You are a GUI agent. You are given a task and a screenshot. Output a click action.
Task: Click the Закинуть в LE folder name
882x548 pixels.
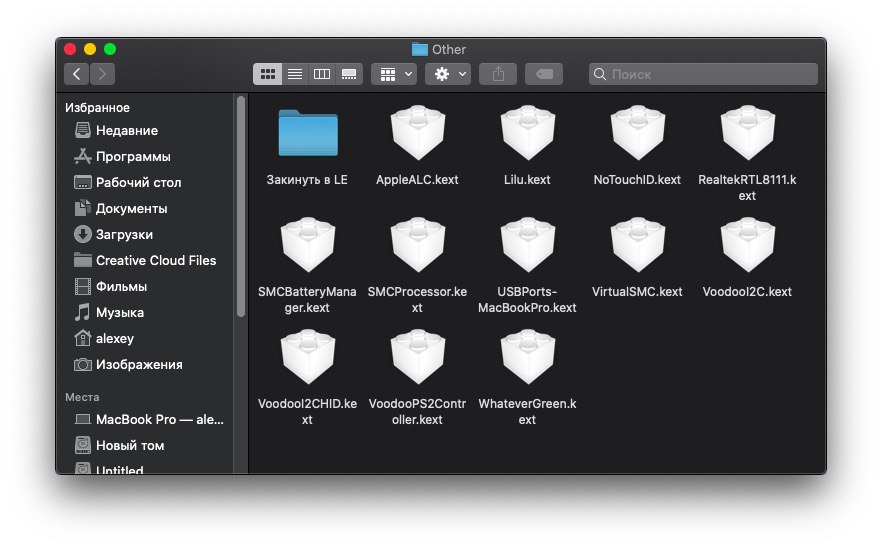(x=307, y=179)
